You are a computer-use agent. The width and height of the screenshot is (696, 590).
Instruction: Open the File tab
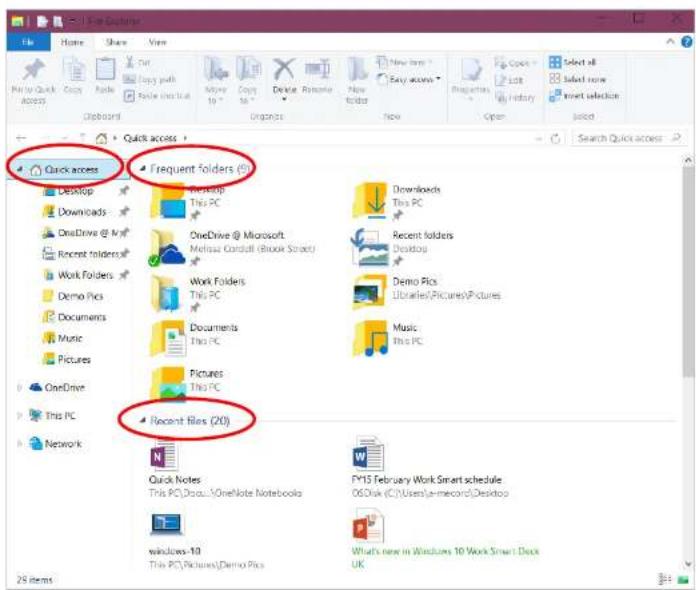point(28,42)
